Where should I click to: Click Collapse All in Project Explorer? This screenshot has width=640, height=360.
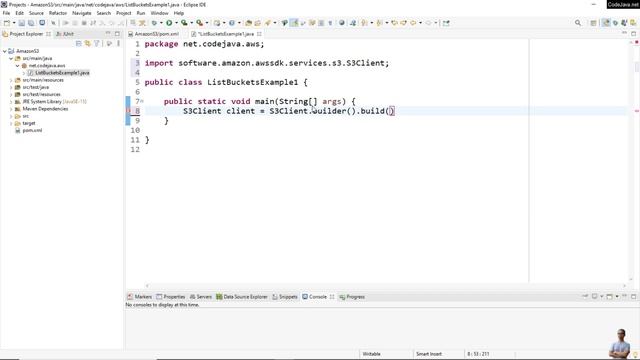78,43
